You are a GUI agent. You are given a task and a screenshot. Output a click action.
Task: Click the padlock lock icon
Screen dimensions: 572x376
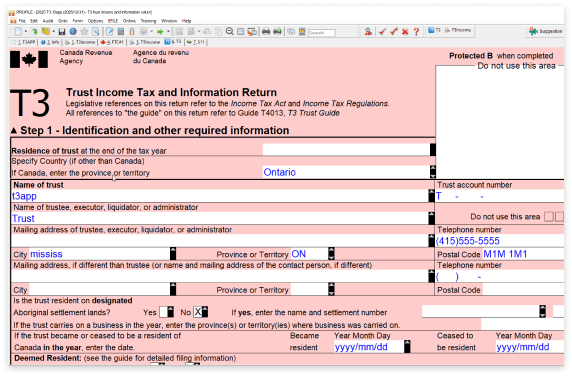pyautogui.click(x=132, y=32)
